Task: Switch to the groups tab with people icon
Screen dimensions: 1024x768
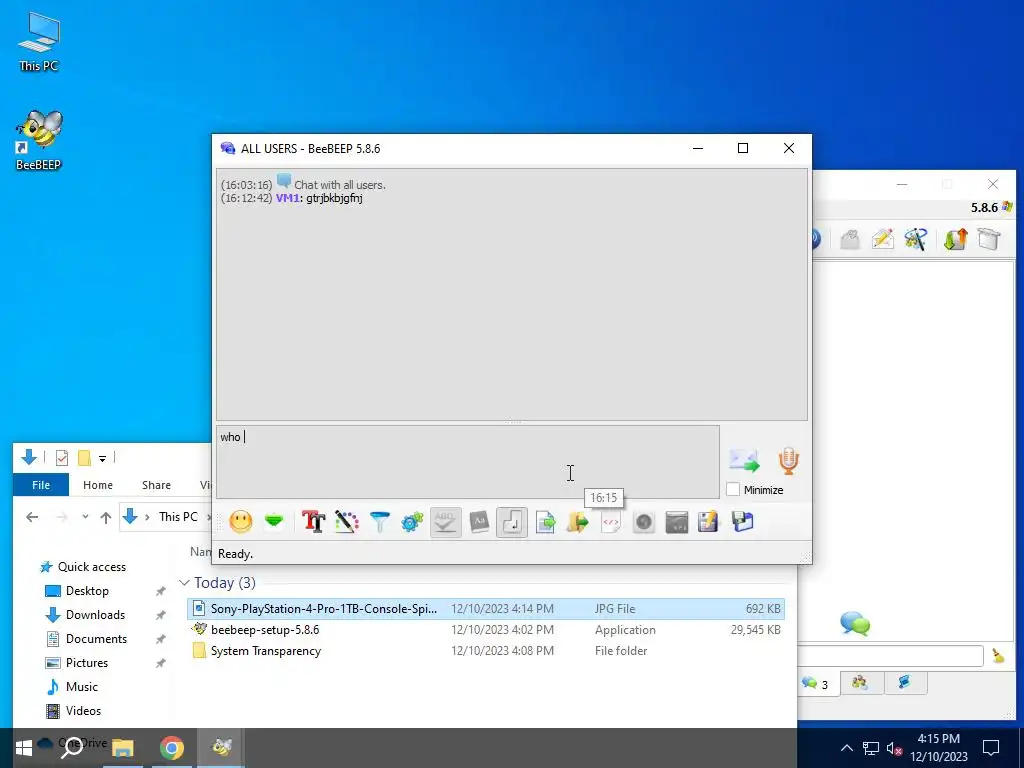Action: tap(860, 683)
